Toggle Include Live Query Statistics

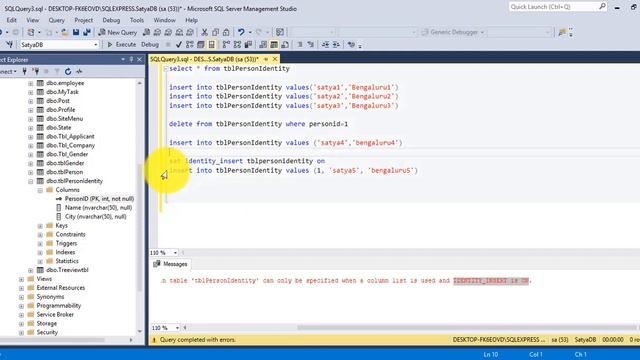click(x=237, y=44)
